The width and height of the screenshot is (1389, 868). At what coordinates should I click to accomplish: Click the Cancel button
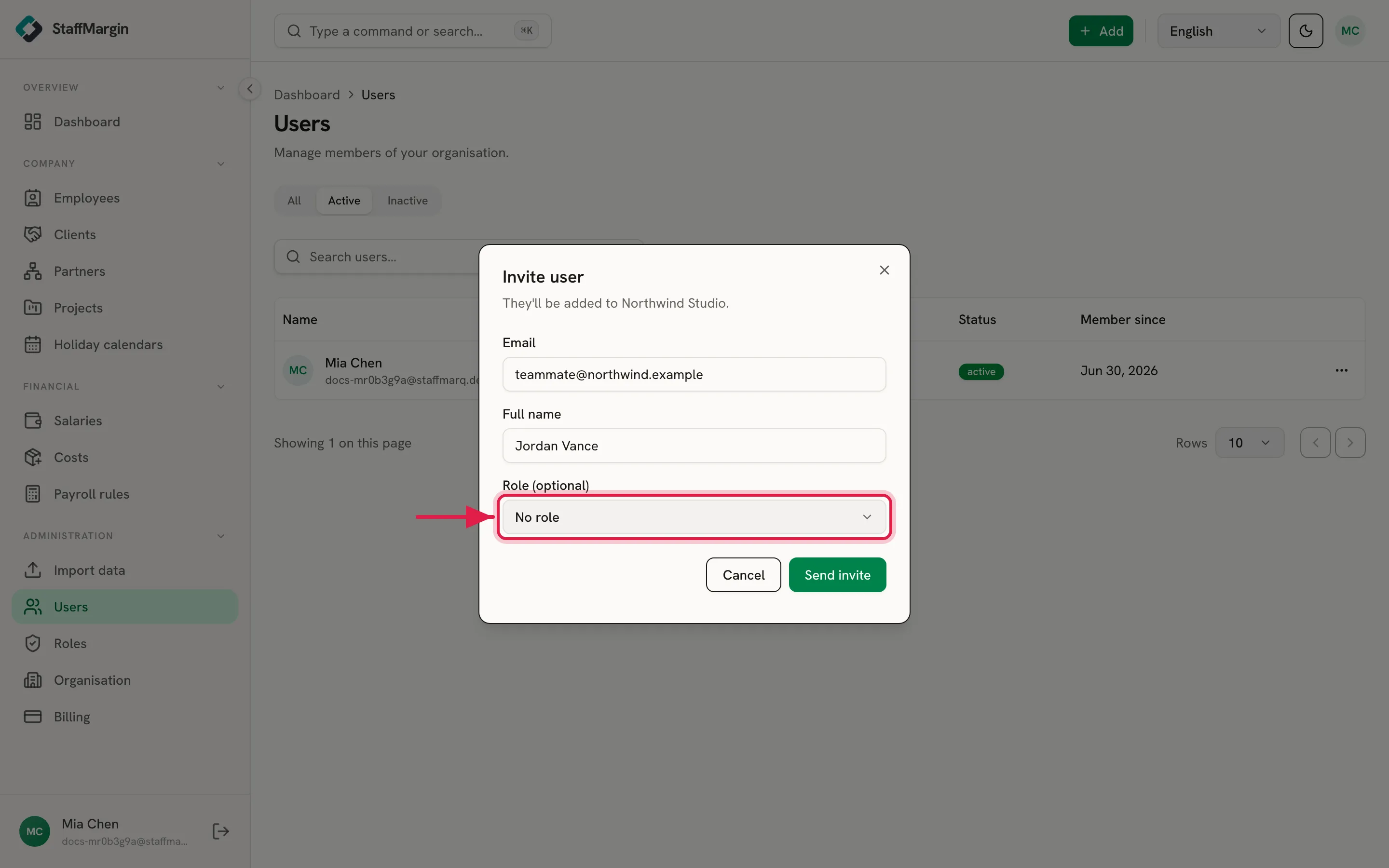(x=743, y=575)
